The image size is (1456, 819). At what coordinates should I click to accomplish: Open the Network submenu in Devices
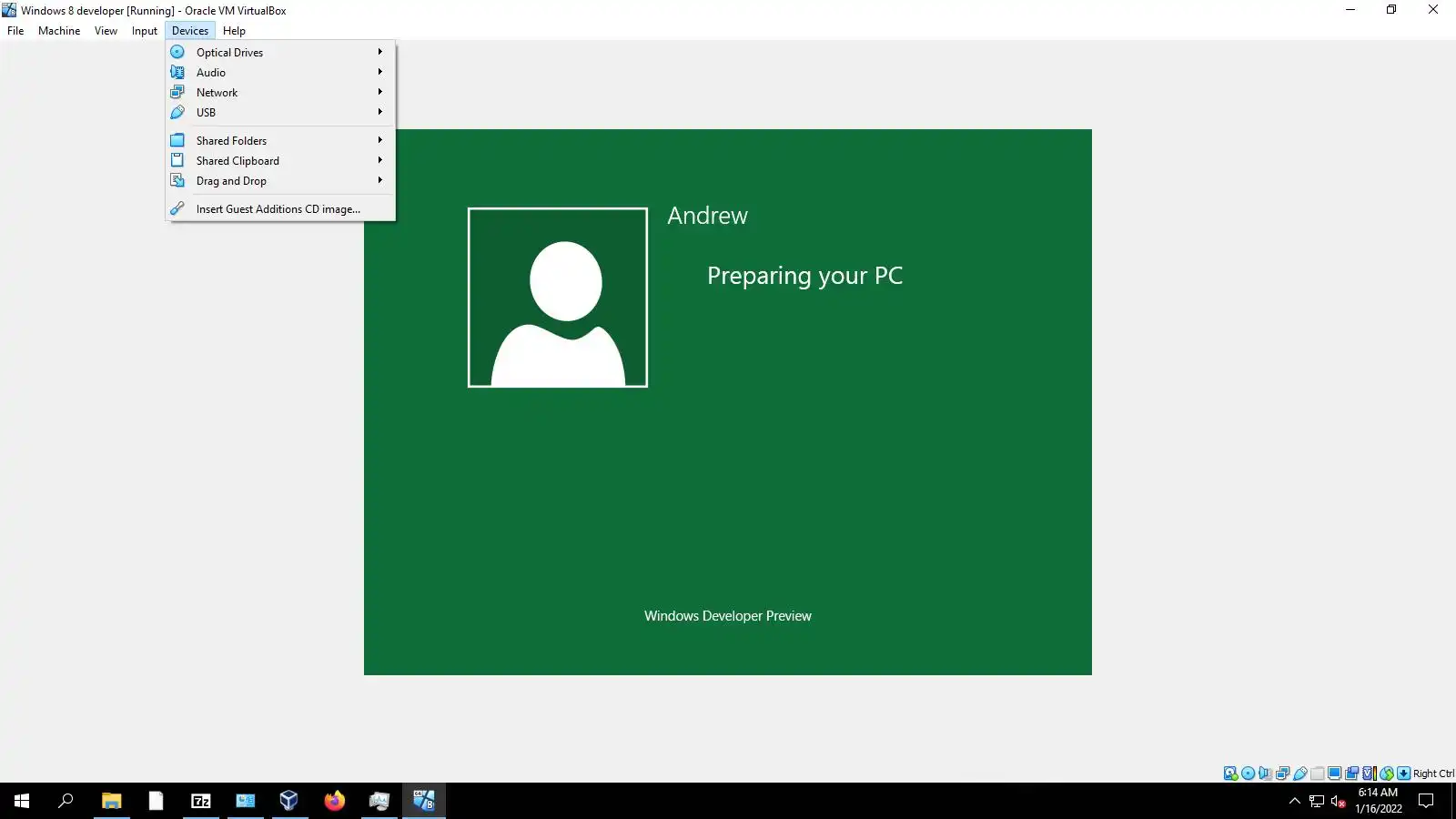[280, 92]
